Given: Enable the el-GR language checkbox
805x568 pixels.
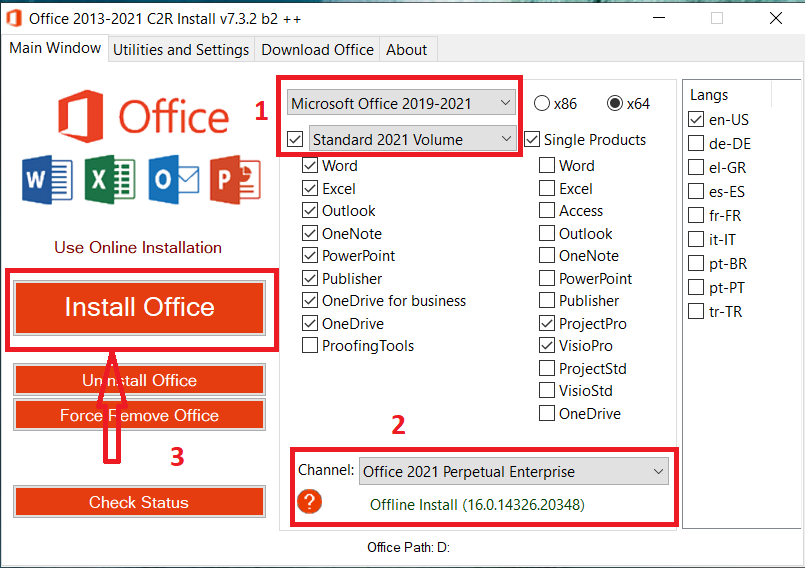Looking at the screenshot, I should 696,167.
